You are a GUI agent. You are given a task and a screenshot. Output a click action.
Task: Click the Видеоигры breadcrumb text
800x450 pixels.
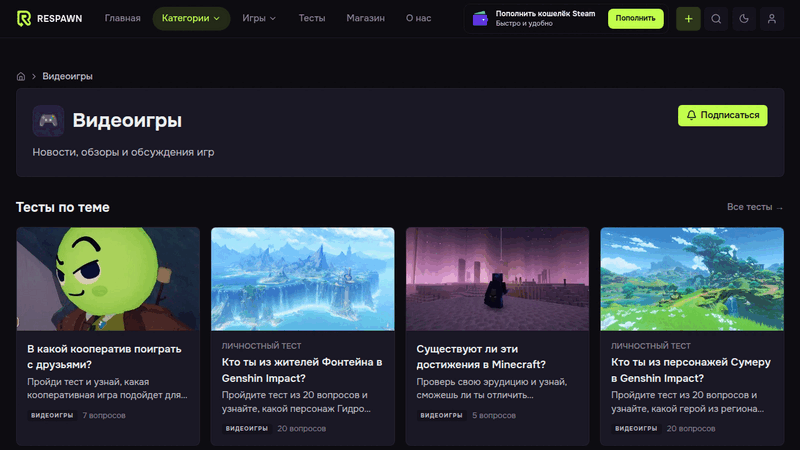pos(67,77)
